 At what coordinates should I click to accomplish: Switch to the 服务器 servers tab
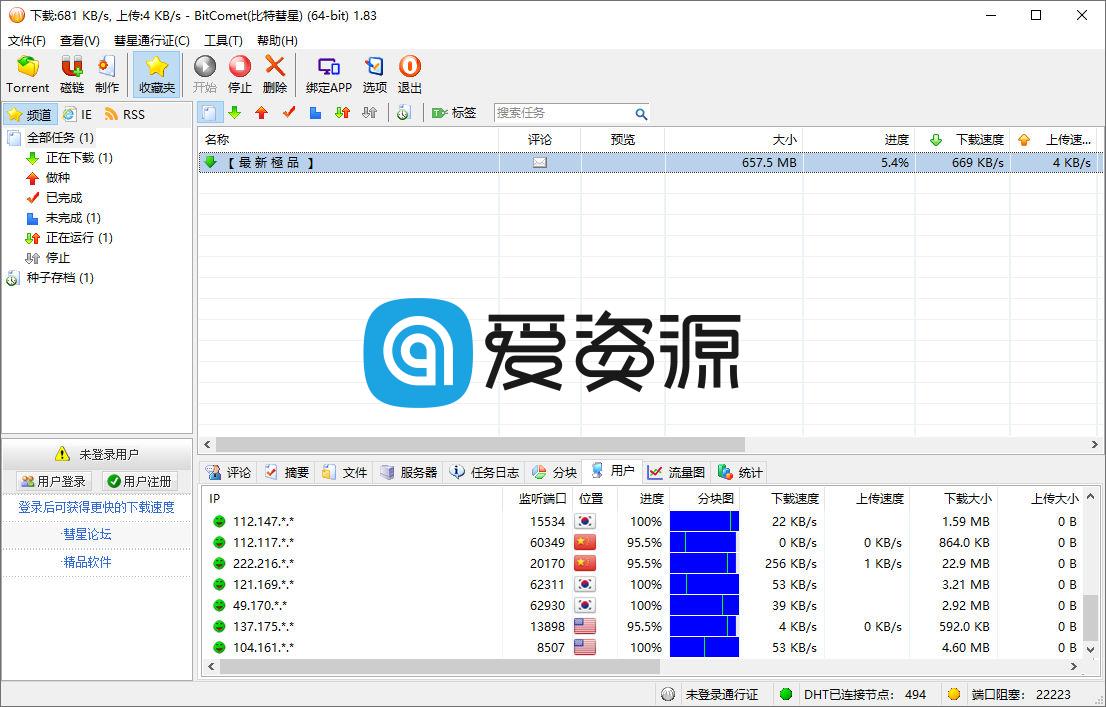pos(406,471)
